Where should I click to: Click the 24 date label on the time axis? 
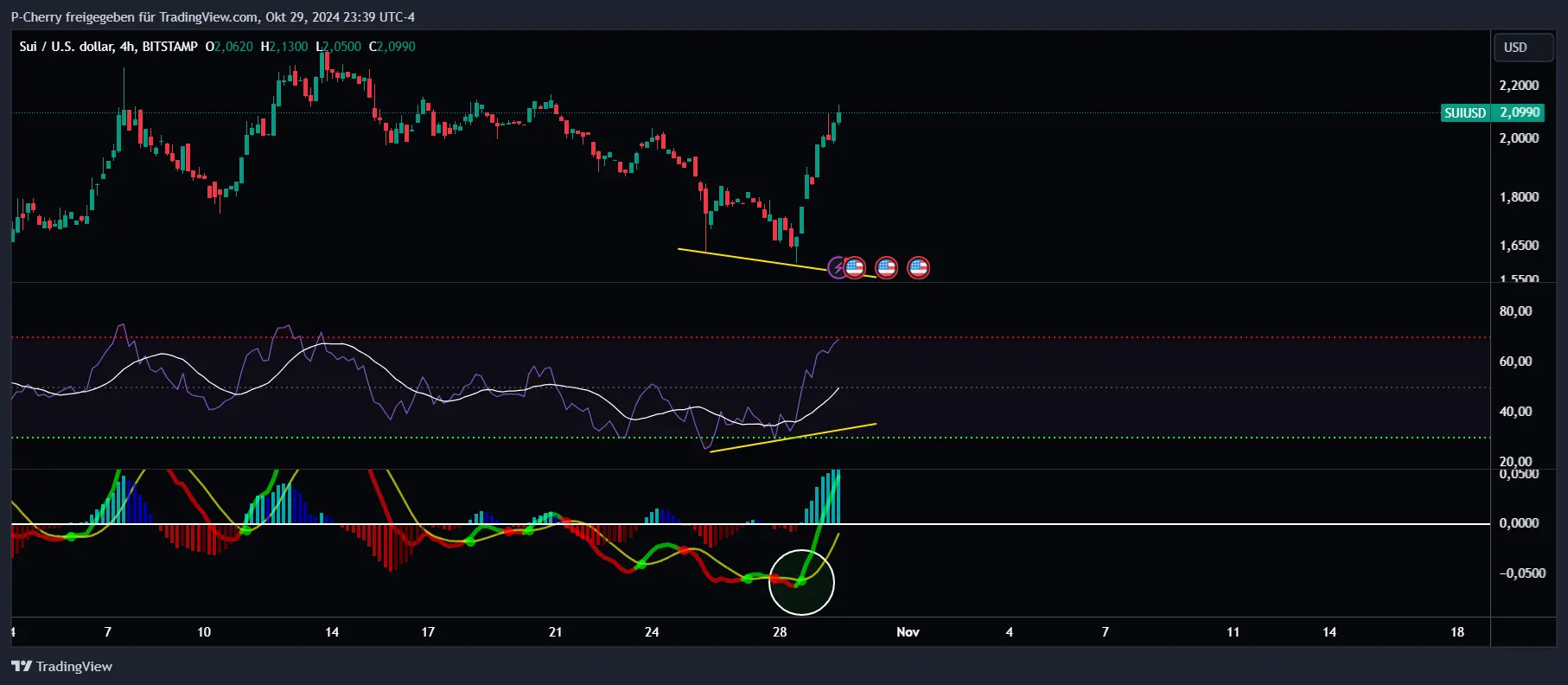coord(652,632)
